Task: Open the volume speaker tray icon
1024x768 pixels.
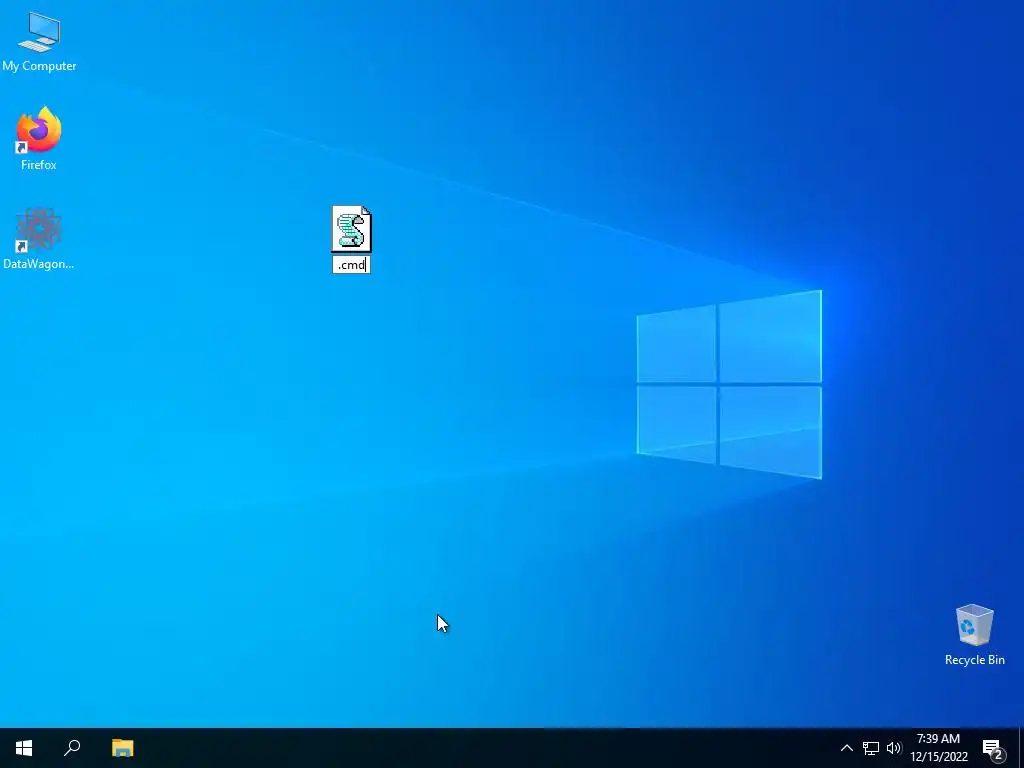Action: click(893, 748)
